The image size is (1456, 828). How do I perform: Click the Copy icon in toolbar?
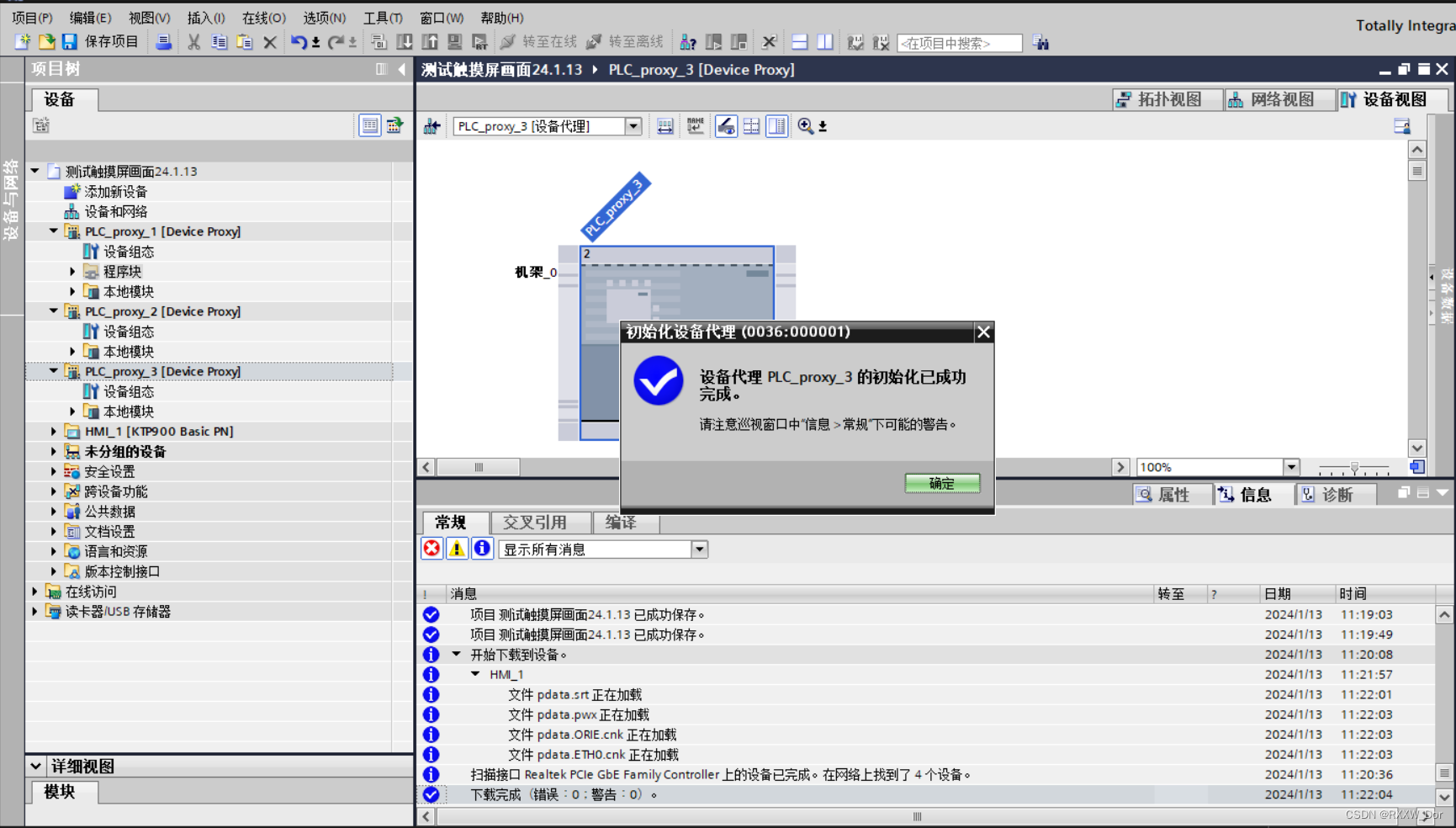click(220, 42)
